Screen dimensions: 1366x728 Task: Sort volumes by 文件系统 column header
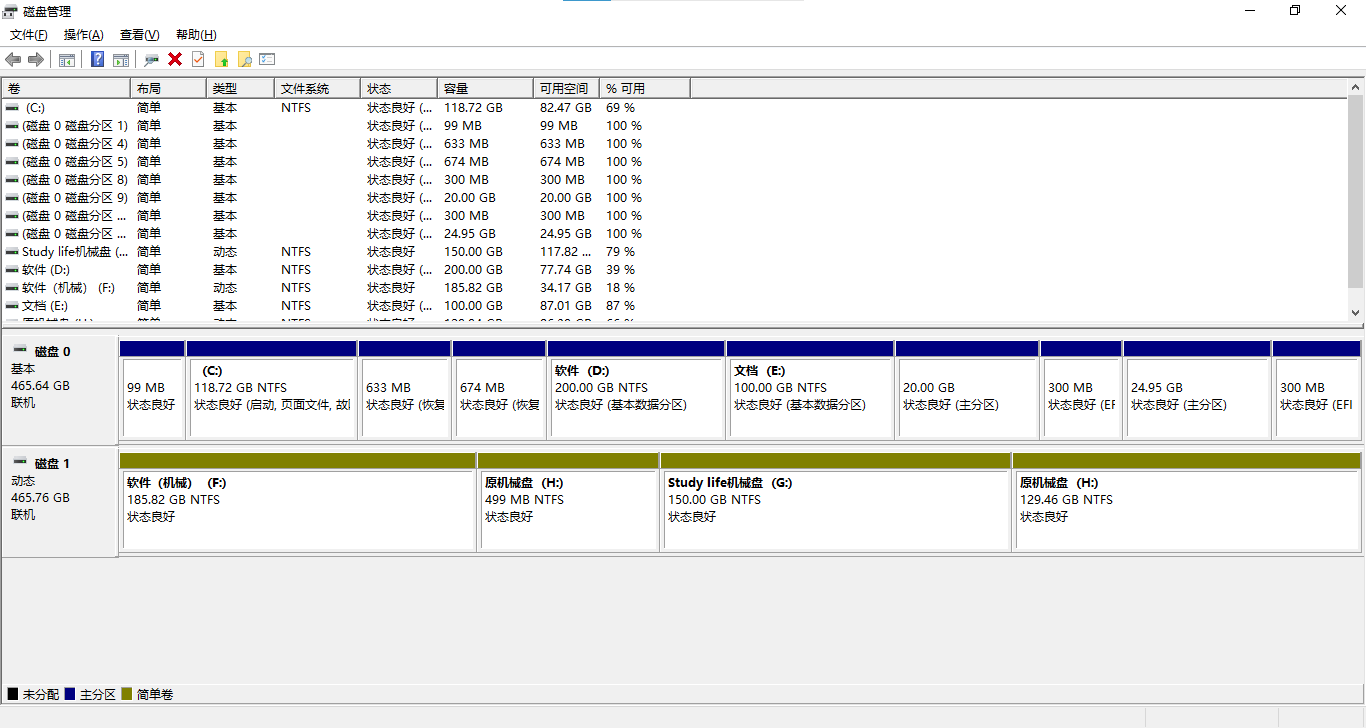316,89
